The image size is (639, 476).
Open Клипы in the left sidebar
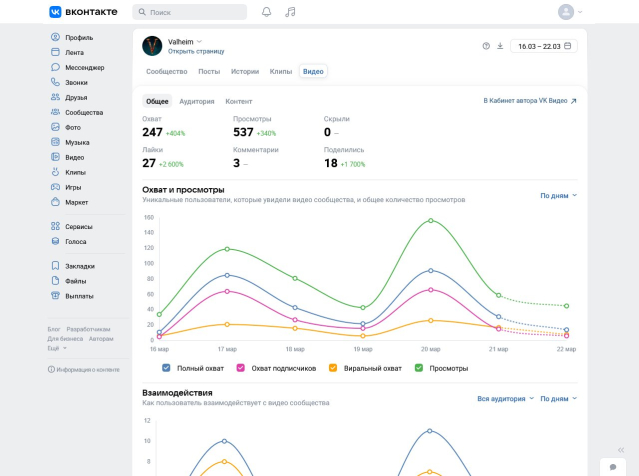[74, 172]
